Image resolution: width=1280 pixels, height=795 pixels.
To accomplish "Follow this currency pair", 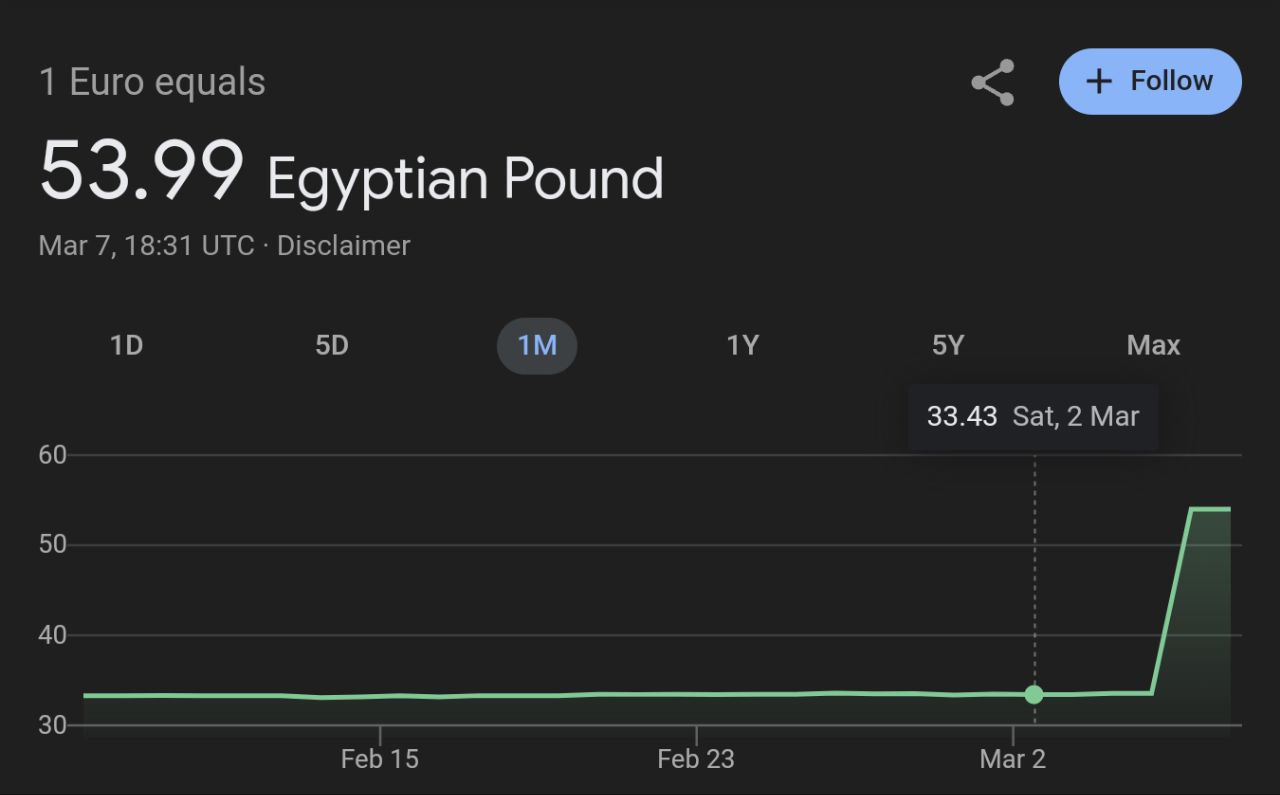I will [x=1150, y=81].
